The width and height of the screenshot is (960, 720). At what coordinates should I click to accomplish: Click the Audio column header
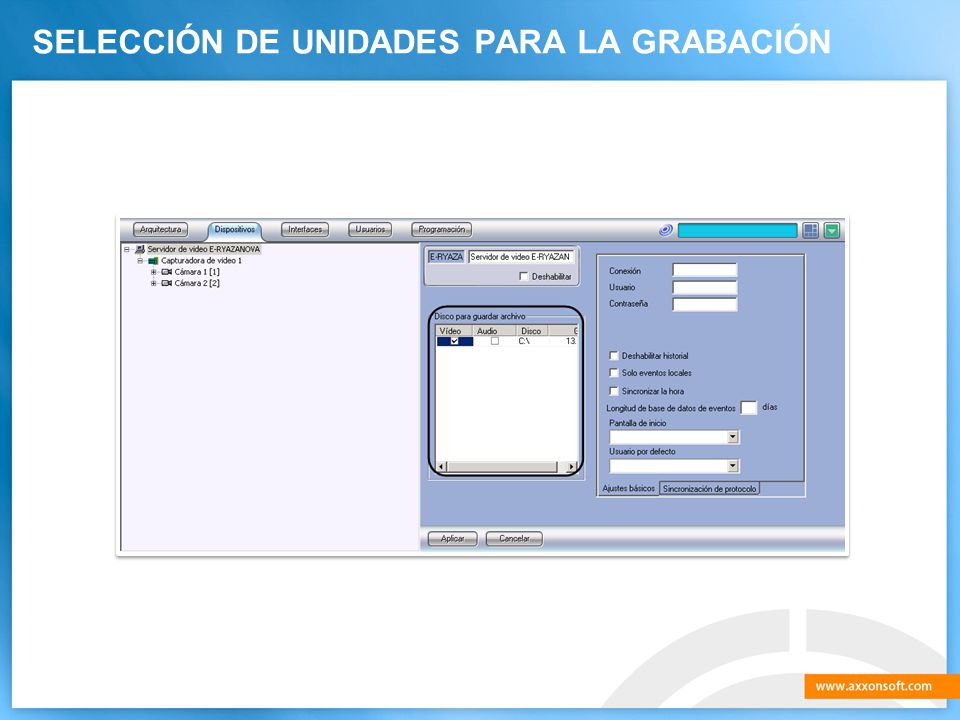pos(494,331)
